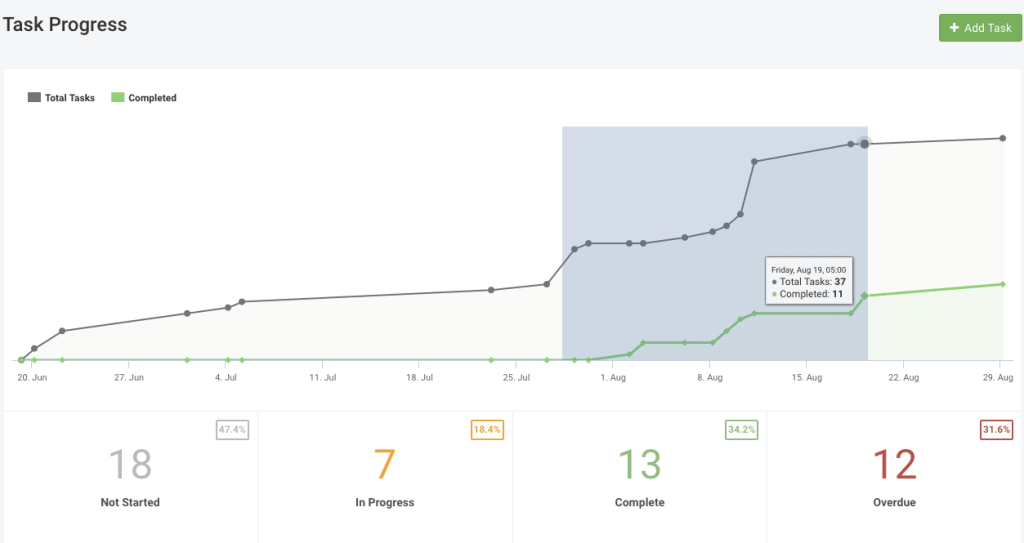Open the Complete tasks card

639,475
